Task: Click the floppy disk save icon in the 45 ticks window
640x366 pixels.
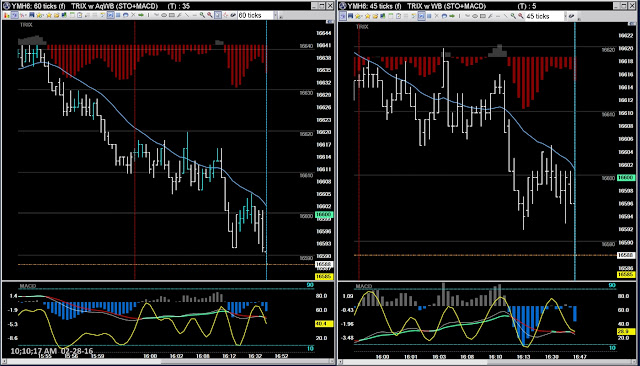Action: click(350, 16)
